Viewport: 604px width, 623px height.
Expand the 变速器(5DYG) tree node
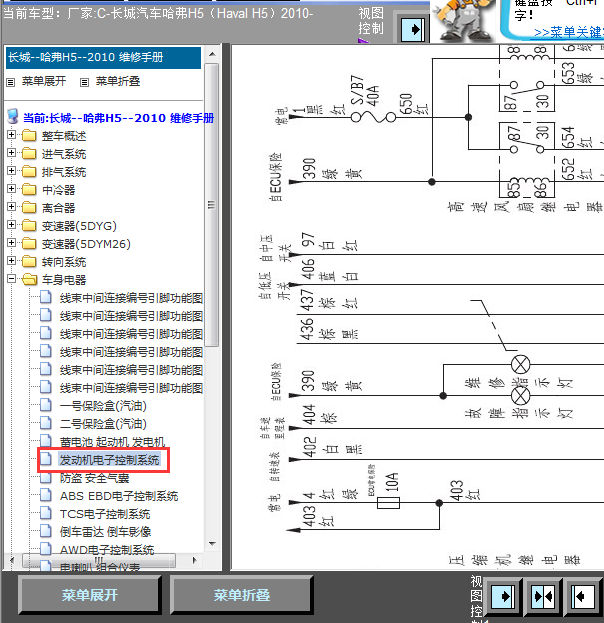click(x=12, y=224)
